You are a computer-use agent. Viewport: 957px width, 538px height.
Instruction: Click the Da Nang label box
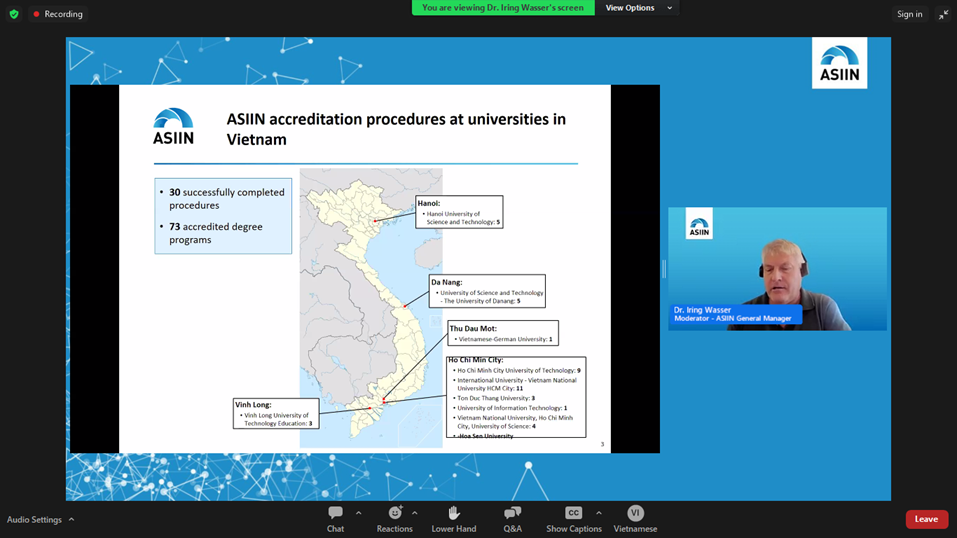487,291
